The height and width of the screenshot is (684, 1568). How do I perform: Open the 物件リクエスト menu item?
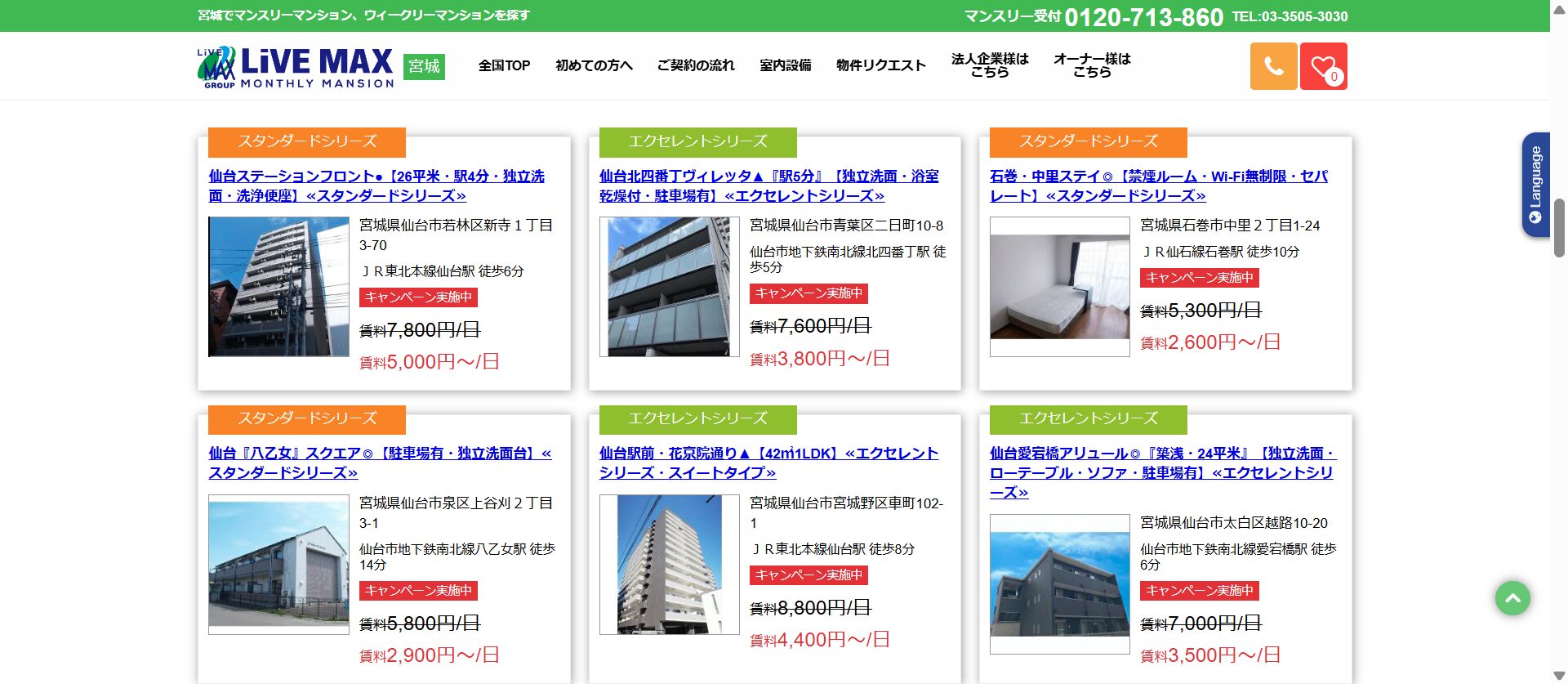coord(881,65)
